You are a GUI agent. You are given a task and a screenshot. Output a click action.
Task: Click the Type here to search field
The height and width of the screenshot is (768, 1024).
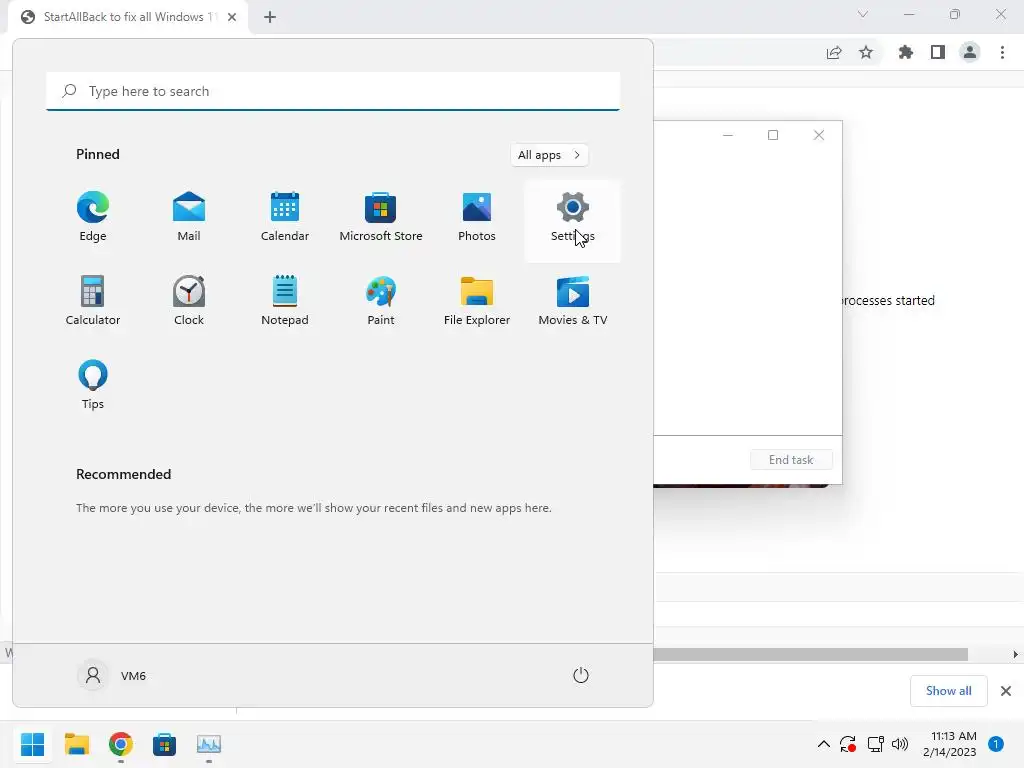click(333, 91)
